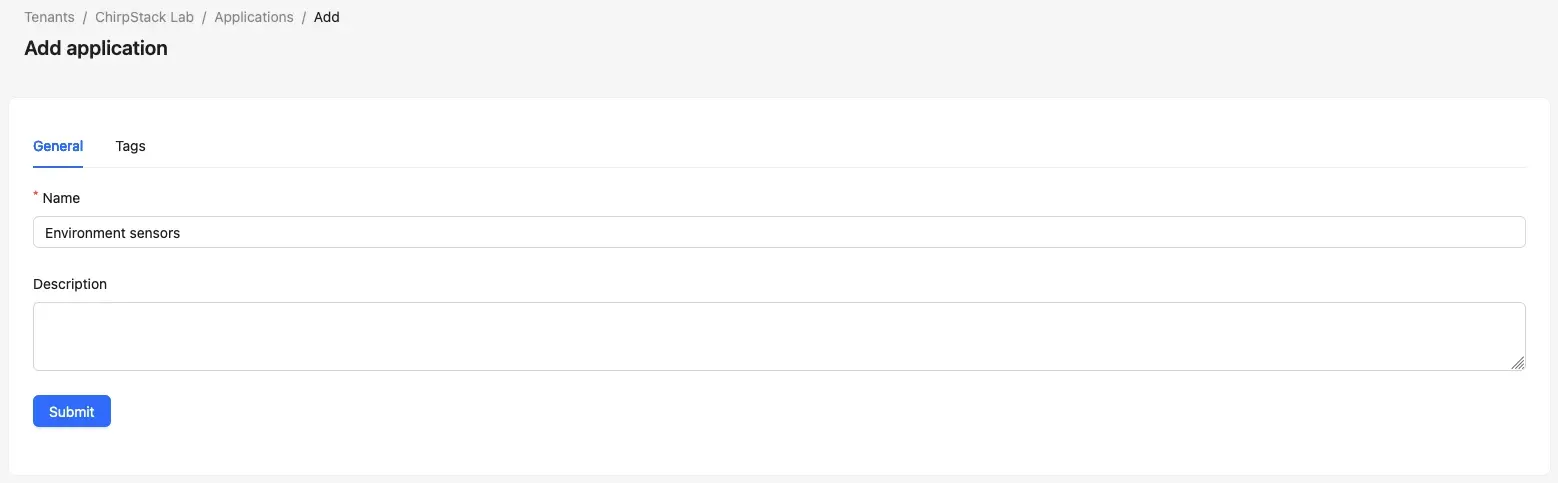The width and height of the screenshot is (1558, 483).
Task: Submit the new application form
Action: (x=72, y=411)
